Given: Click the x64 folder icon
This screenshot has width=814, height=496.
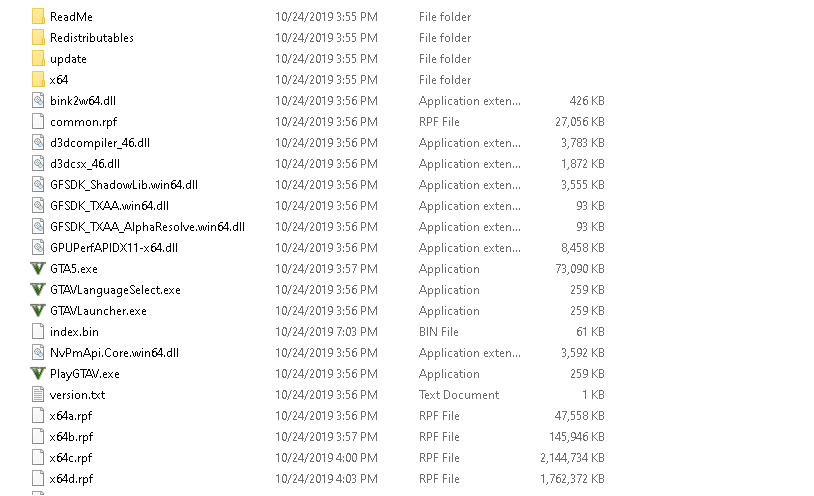Looking at the screenshot, I should tap(38, 79).
